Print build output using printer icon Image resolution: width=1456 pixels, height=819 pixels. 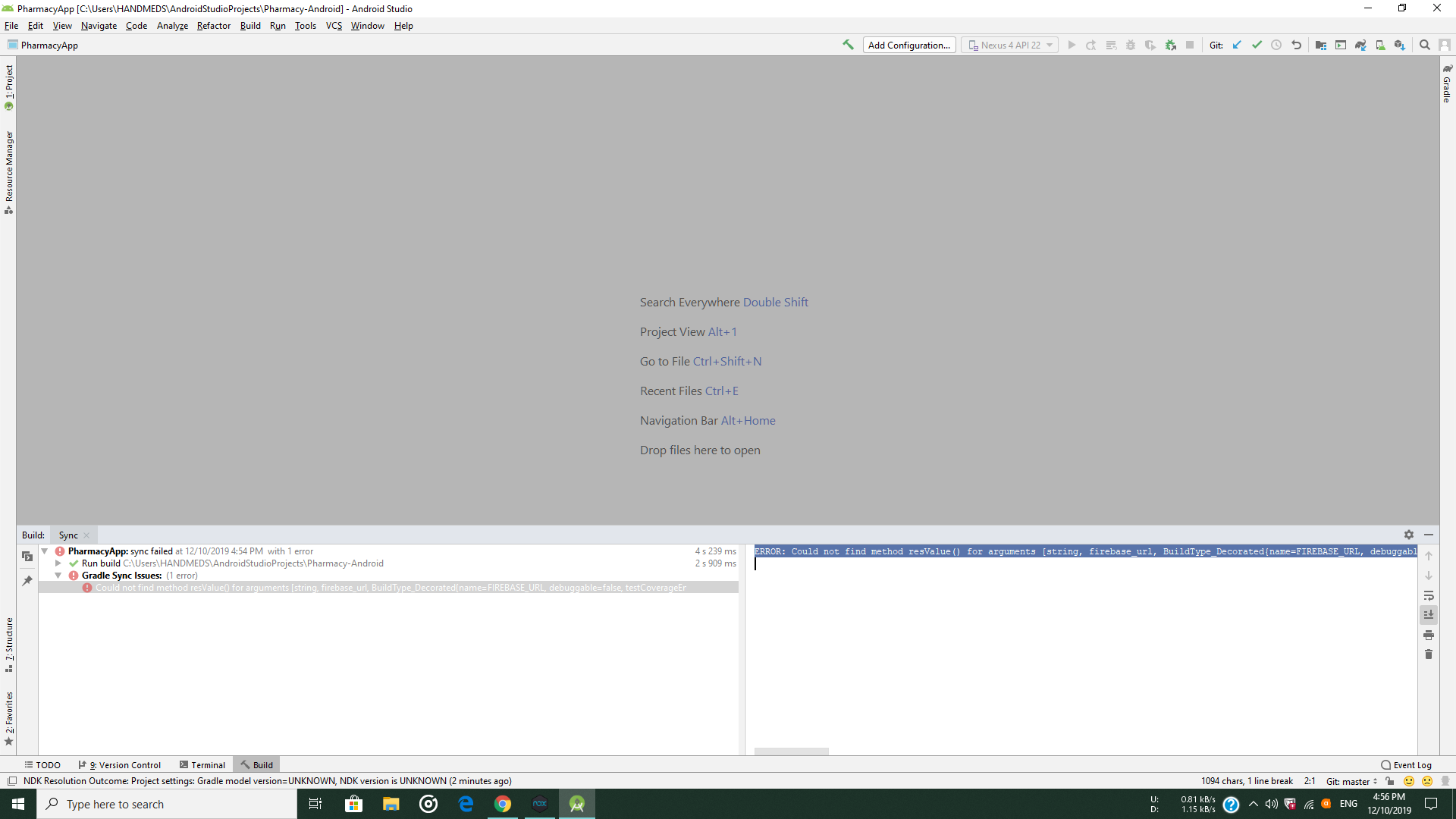coord(1429,635)
